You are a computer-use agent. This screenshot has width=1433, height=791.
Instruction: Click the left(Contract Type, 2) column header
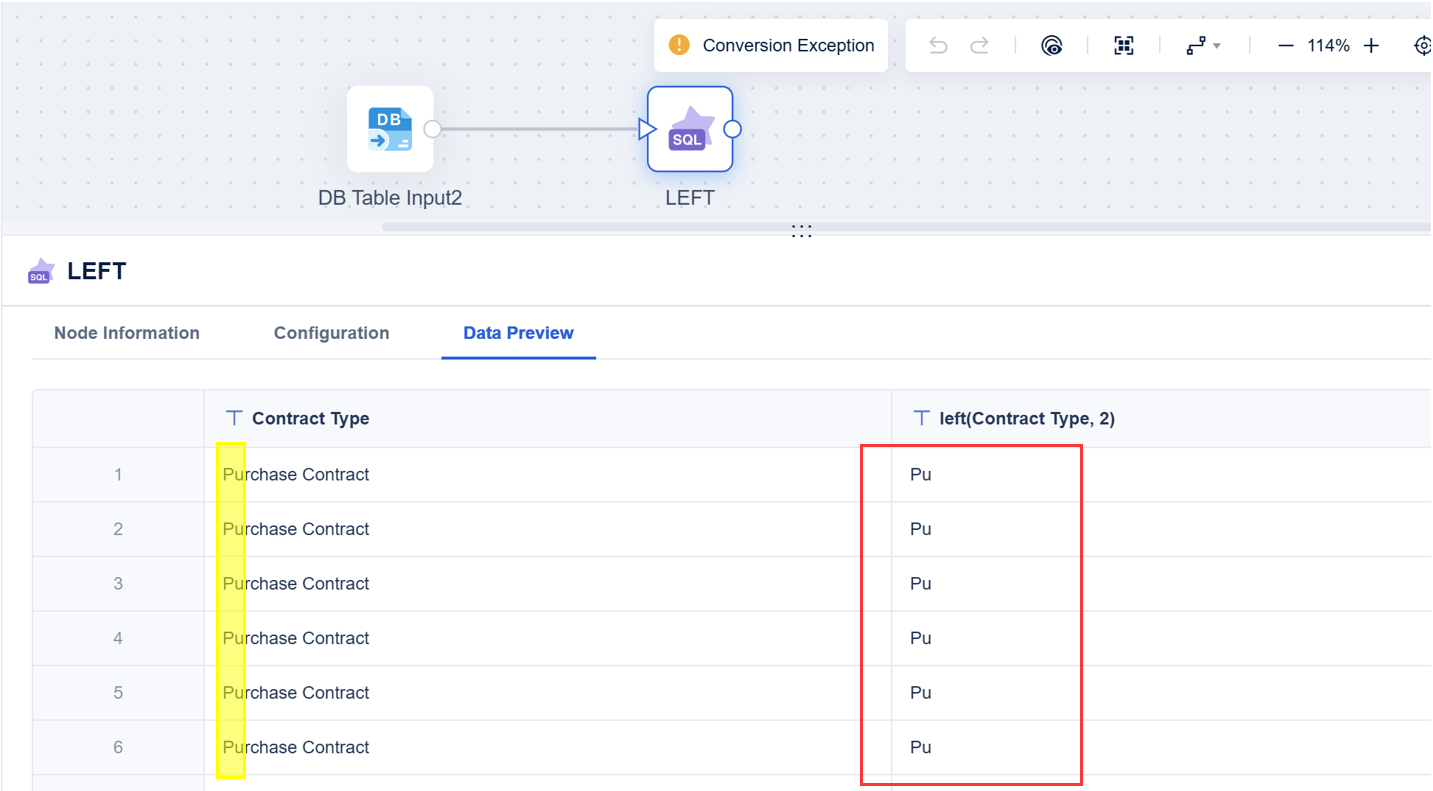click(1026, 419)
